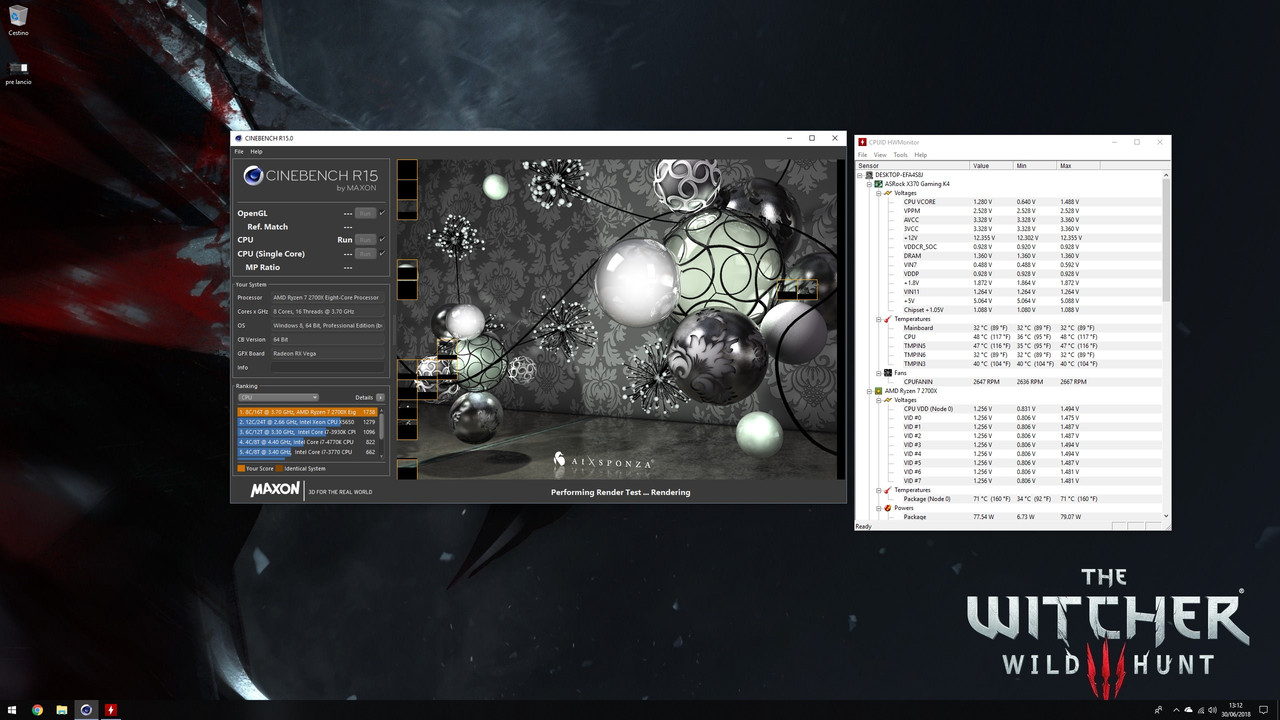The height and width of the screenshot is (720, 1280).
Task: Select the Core i7-3930K ranking entry
Action: [307, 431]
